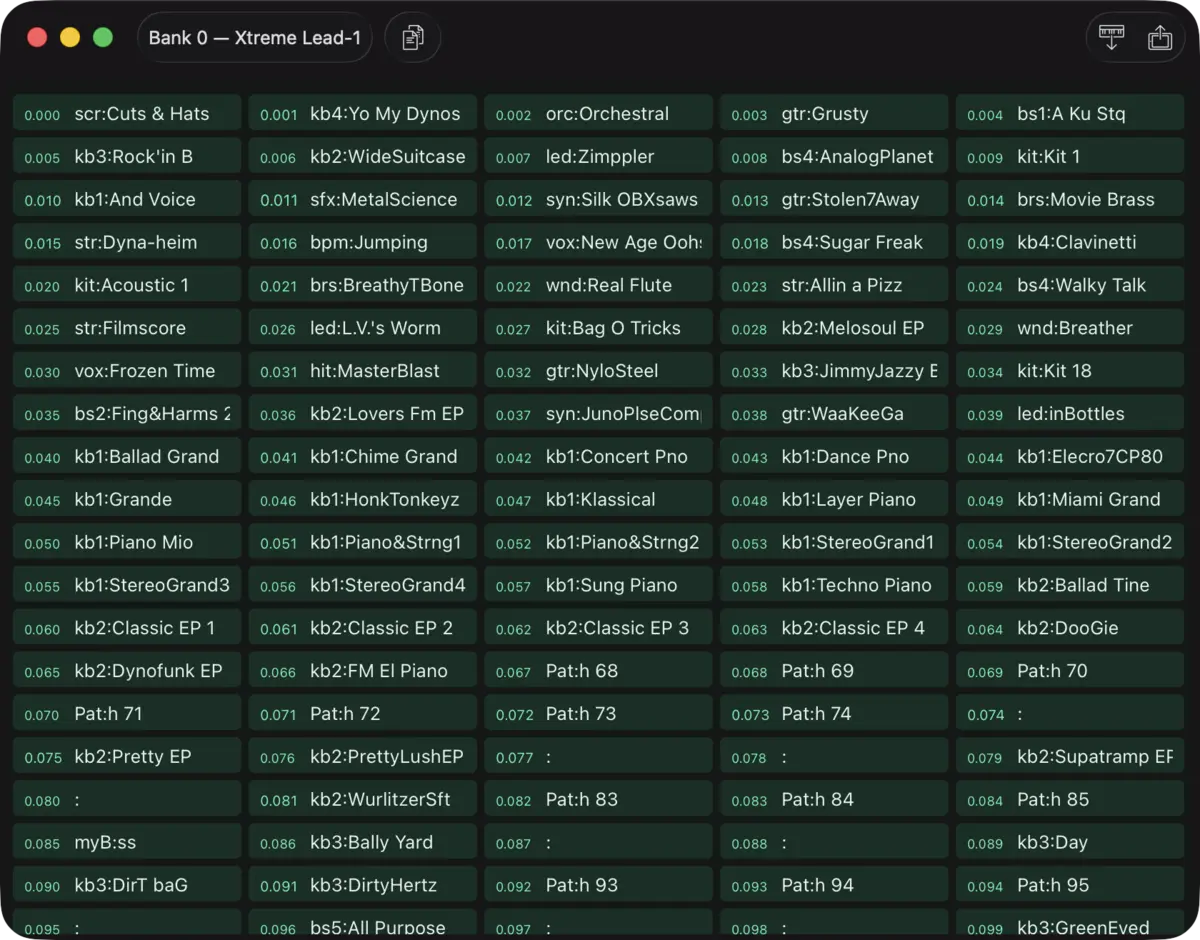Select kb1:Piano Mio patch
This screenshot has width=1200, height=940.
tap(127, 543)
